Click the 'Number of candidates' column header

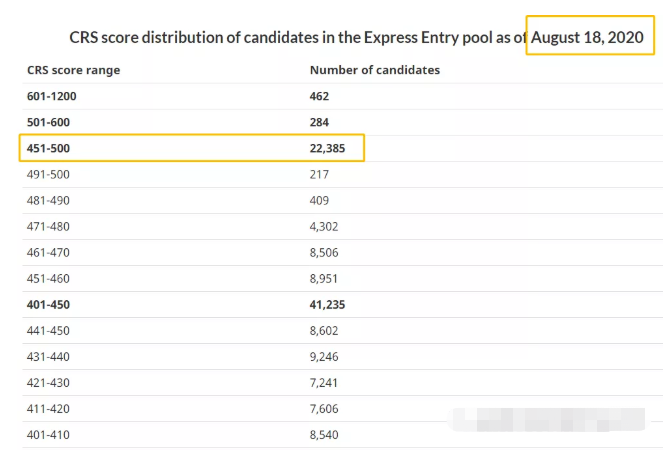point(375,70)
